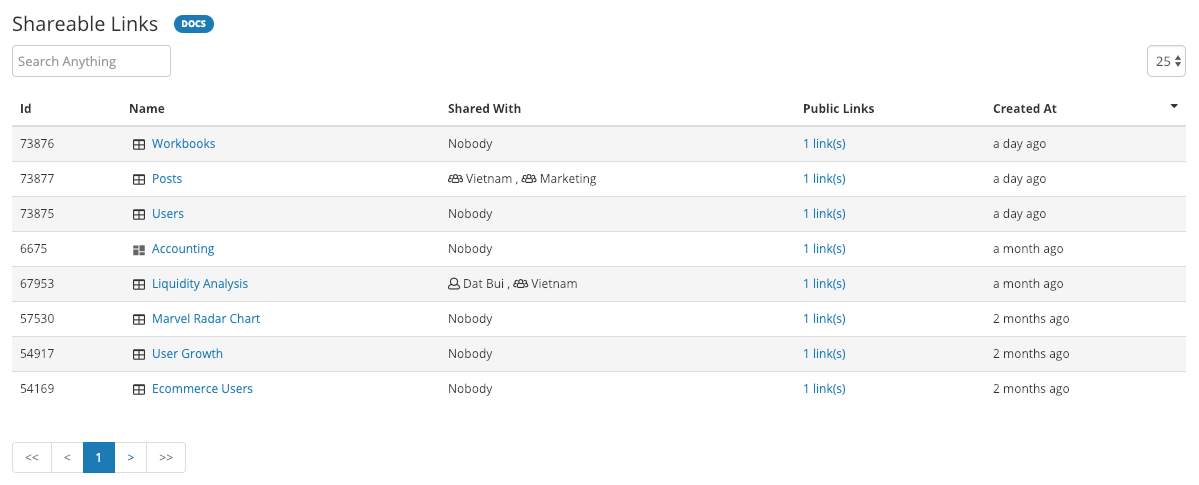Click the table icon beside Workbooks

[x=139, y=144]
